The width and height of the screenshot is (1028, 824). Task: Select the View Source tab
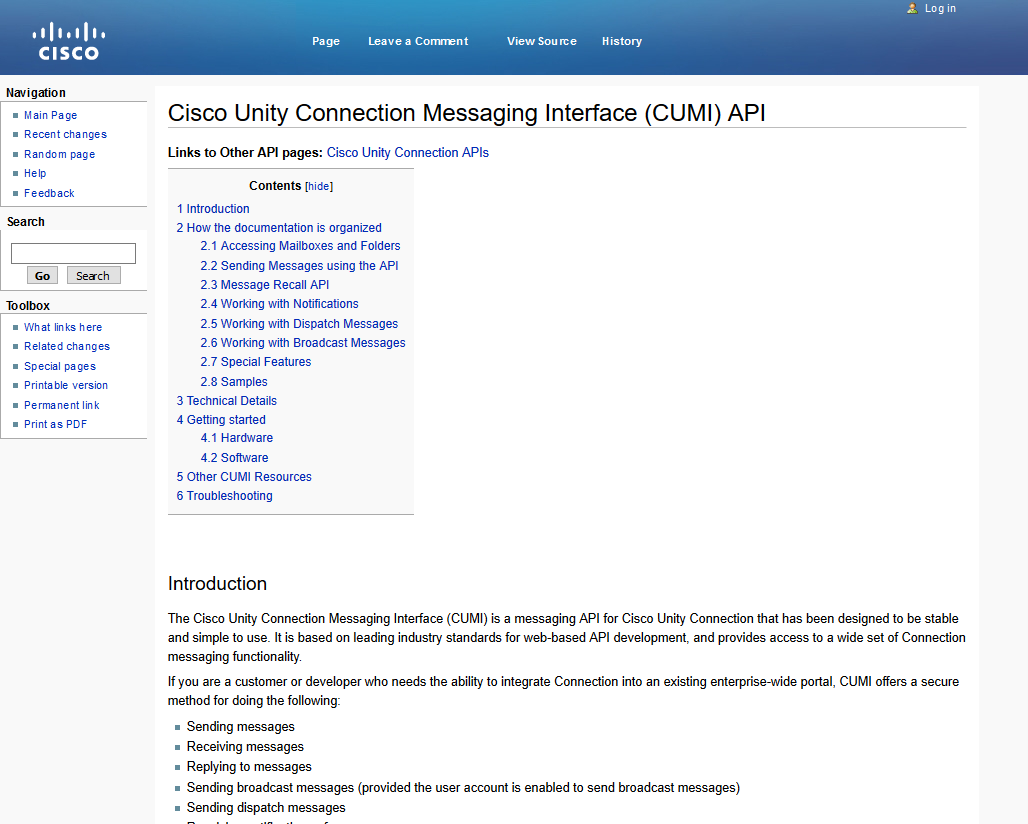(x=542, y=41)
